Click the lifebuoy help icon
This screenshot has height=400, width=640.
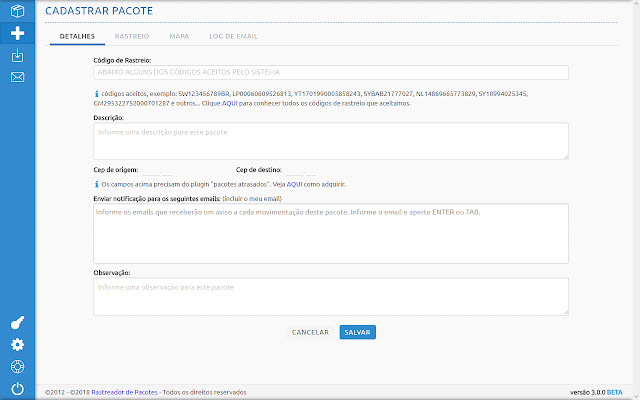(17, 366)
